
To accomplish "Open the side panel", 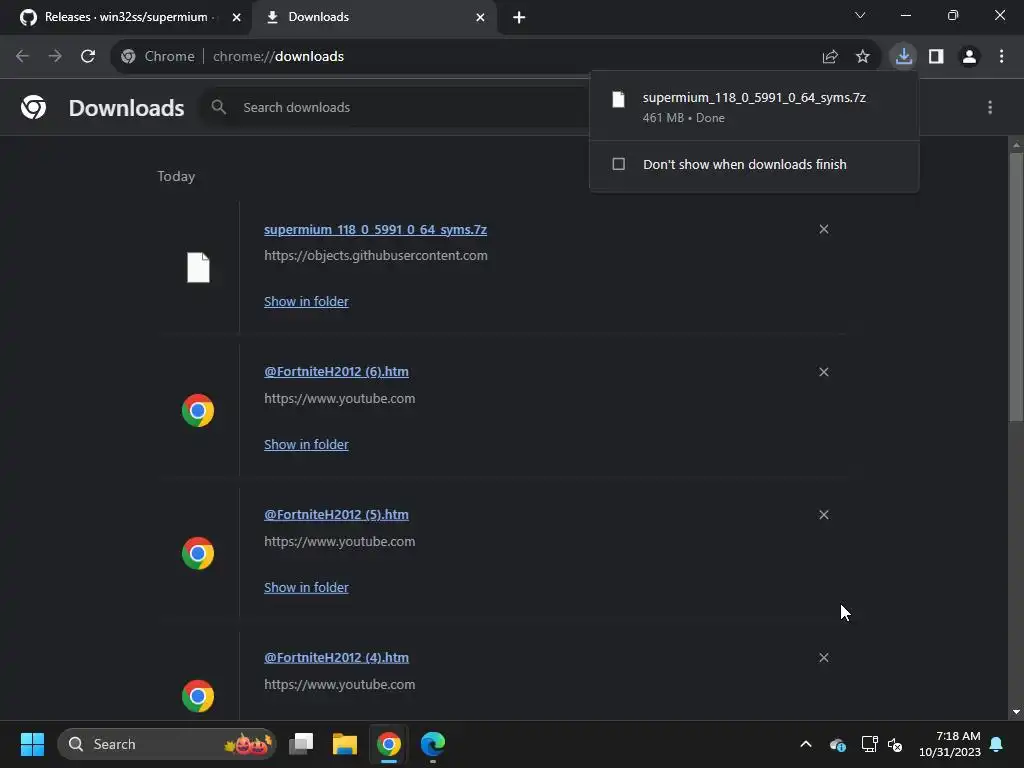I will click(x=936, y=56).
